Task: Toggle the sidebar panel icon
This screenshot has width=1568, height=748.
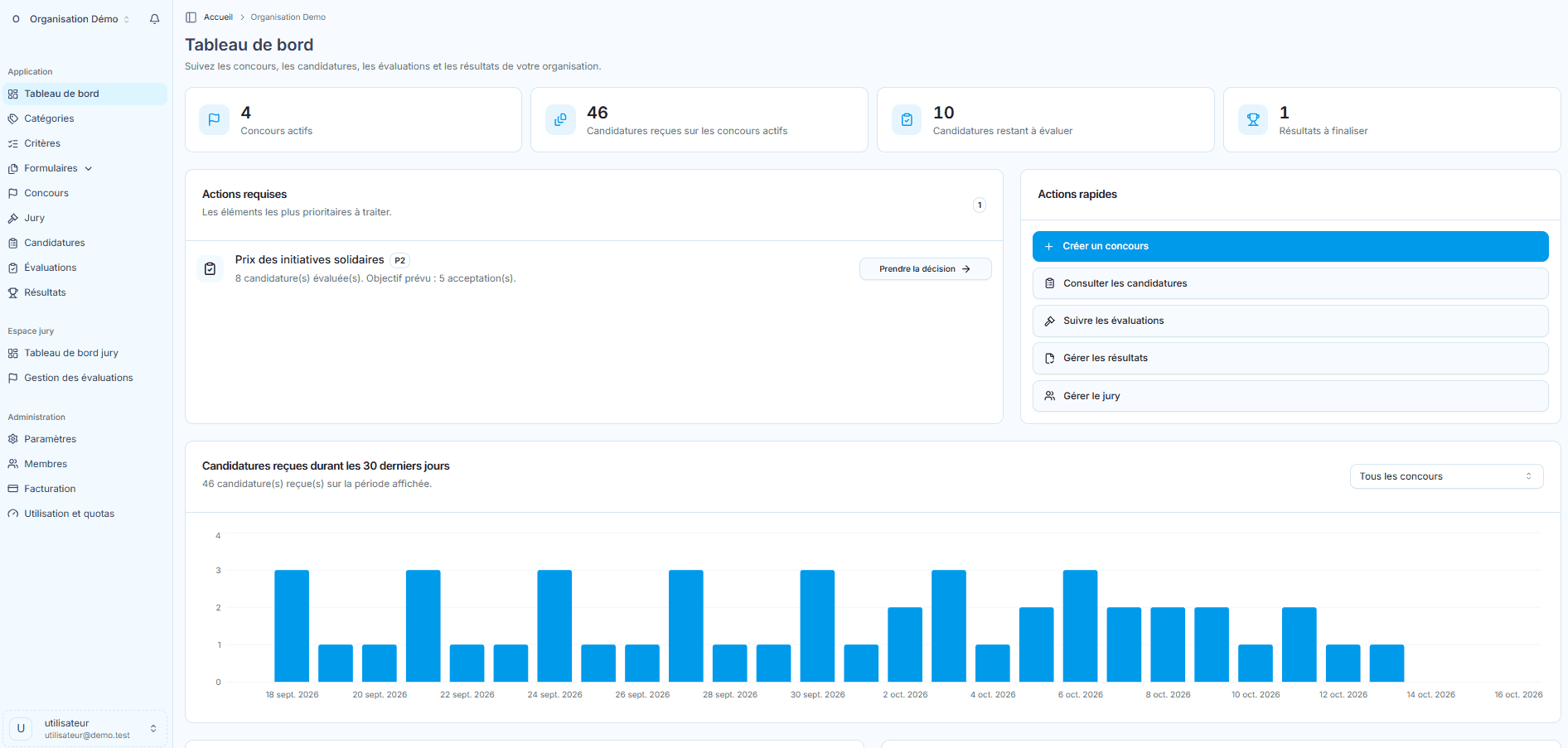Action: 191,17
